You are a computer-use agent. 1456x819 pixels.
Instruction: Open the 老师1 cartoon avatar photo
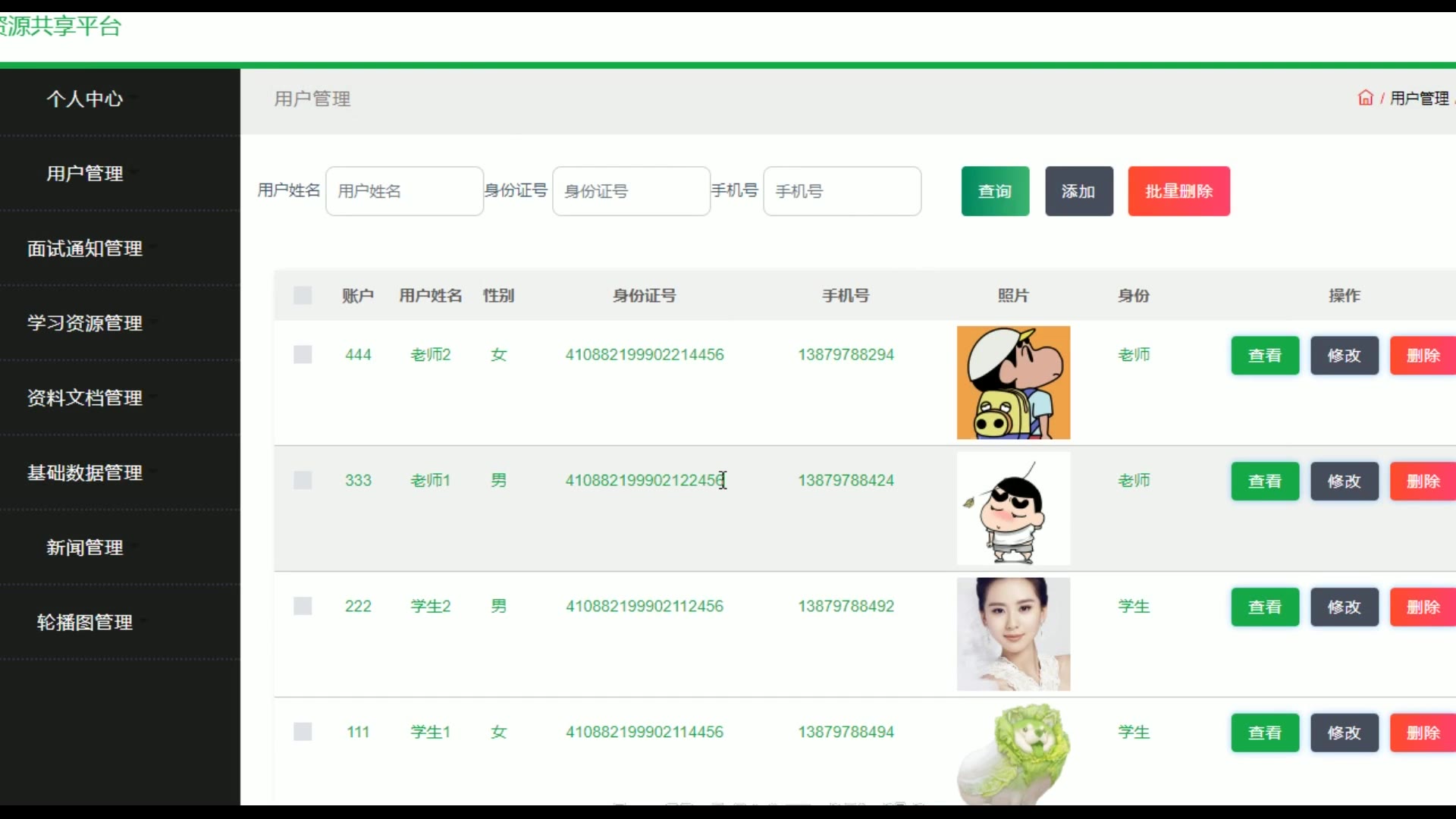pos(1013,508)
